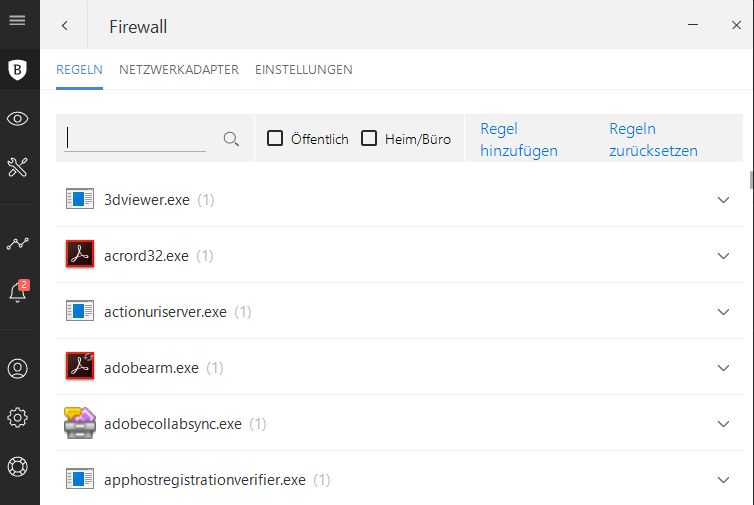Viewport: 754px width, 505px height.
Task: Click the apphostregistrationverifier.exe application icon
Action: pyautogui.click(x=80, y=479)
